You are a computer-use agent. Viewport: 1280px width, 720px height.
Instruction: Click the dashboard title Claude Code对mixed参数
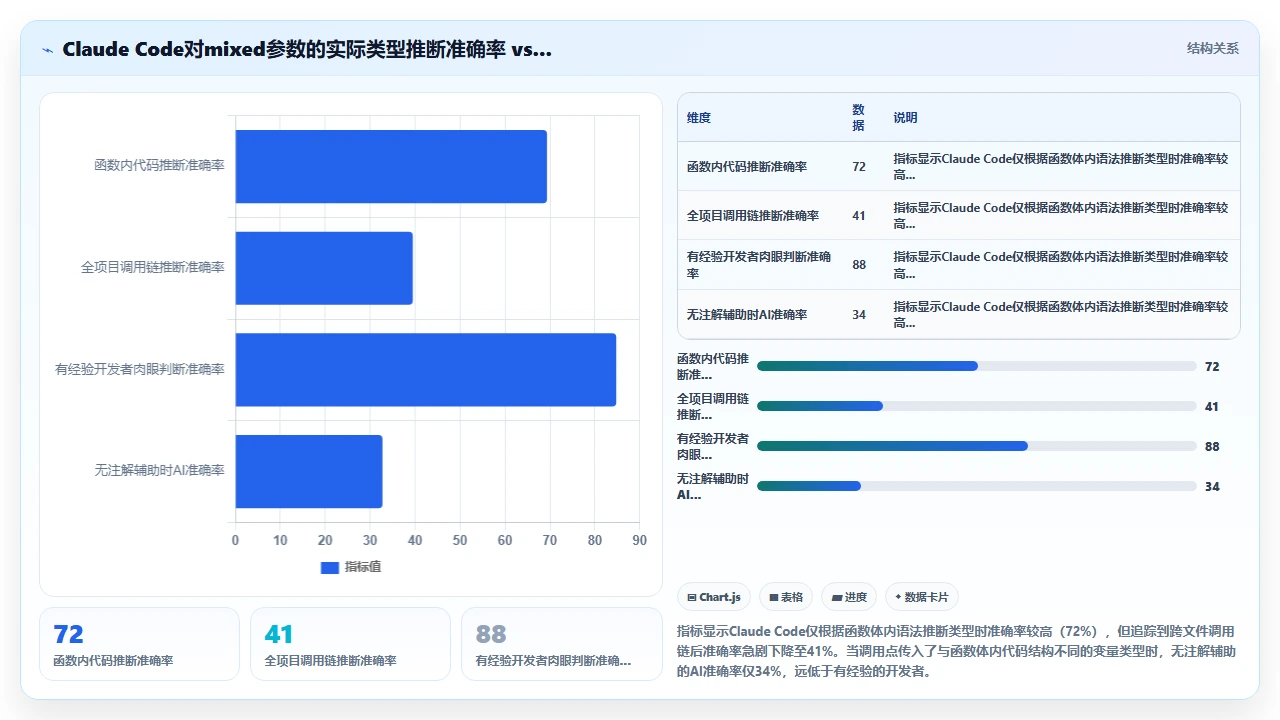307,49
